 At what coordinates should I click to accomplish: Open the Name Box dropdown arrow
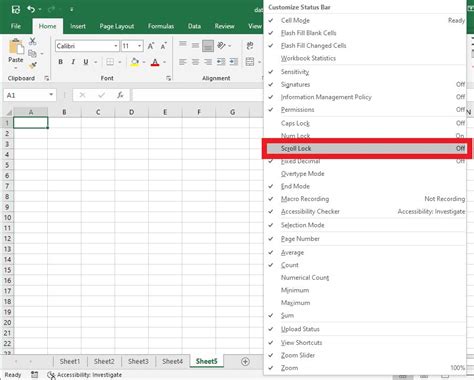tap(51, 95)
